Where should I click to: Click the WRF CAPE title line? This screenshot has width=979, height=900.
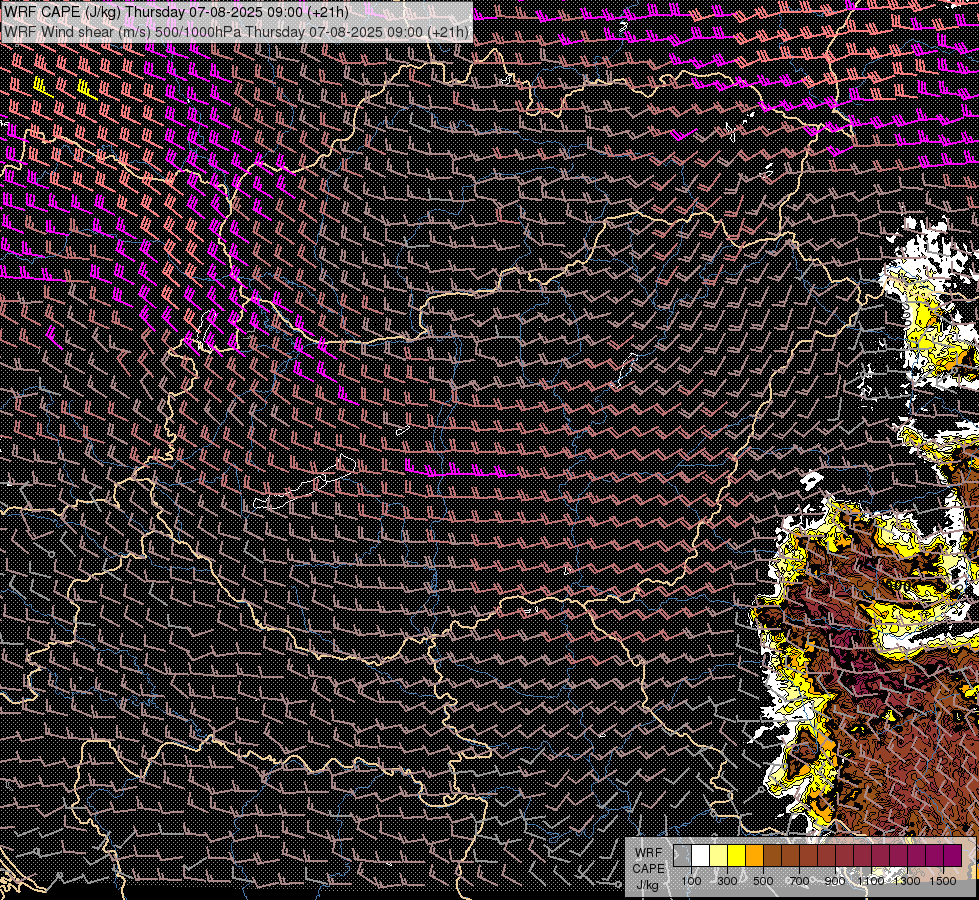[176, 12]
